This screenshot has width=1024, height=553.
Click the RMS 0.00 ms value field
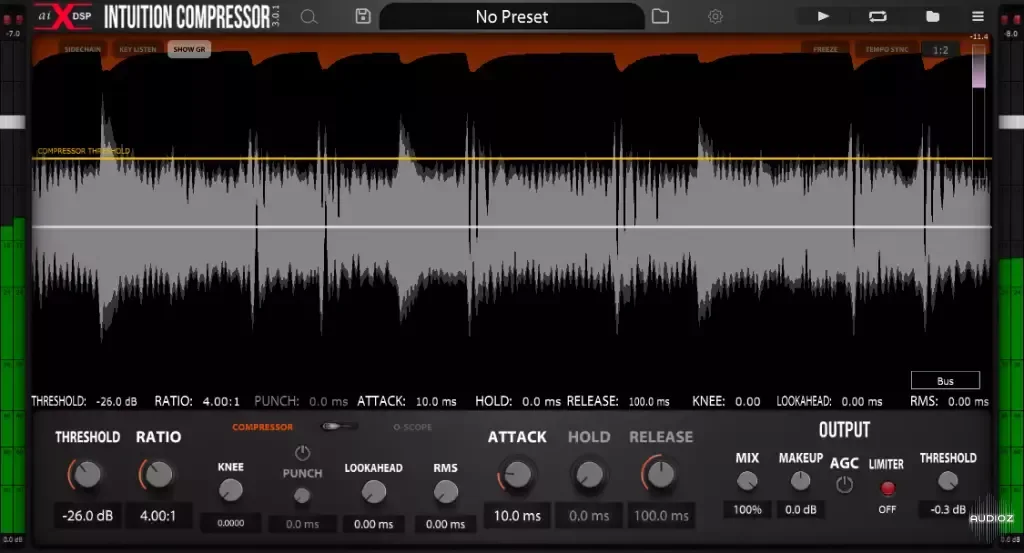(x=445, y=524)
